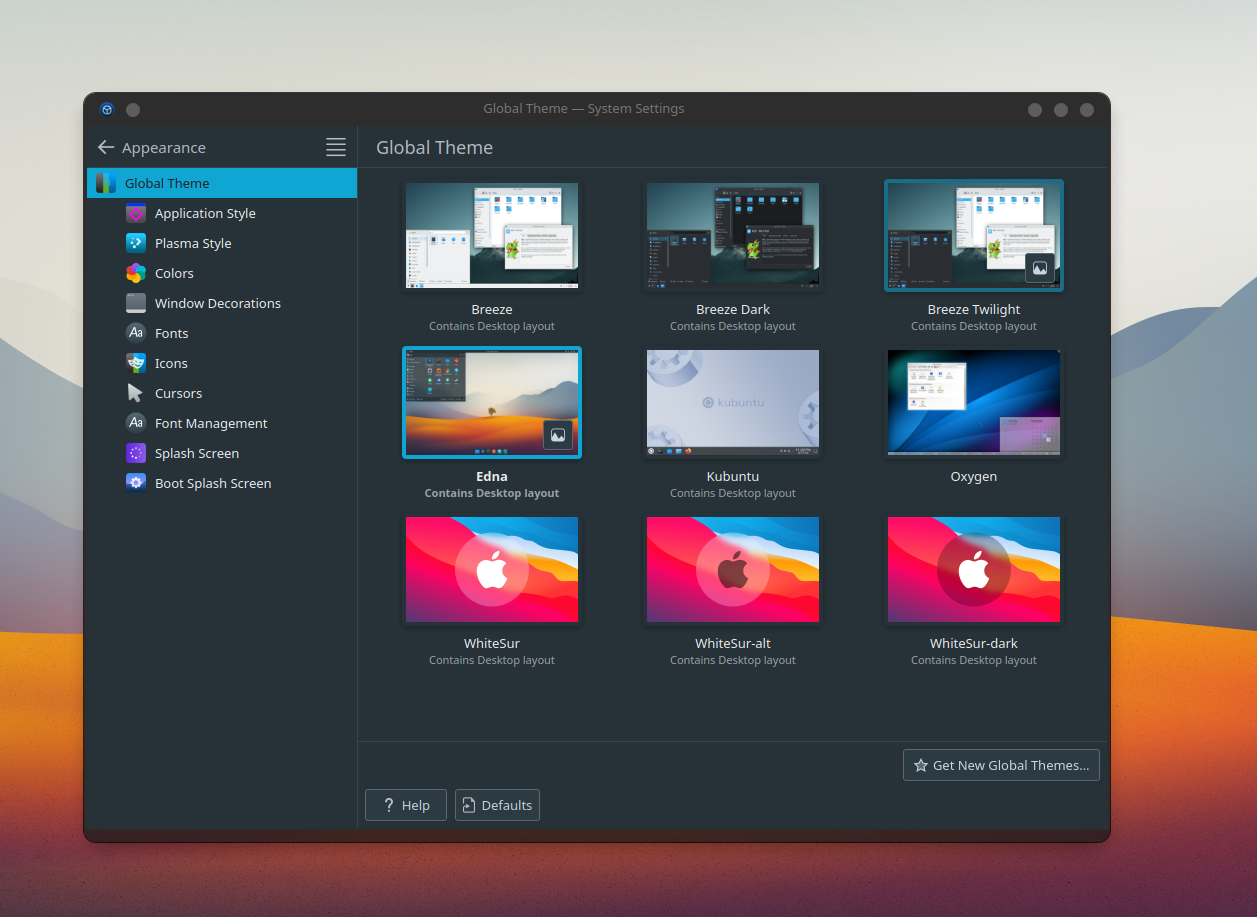Click the preview image icon on the Breeze Twilight thumbnail
The width and height of the screenshot is (1257, 917).
1040,268
